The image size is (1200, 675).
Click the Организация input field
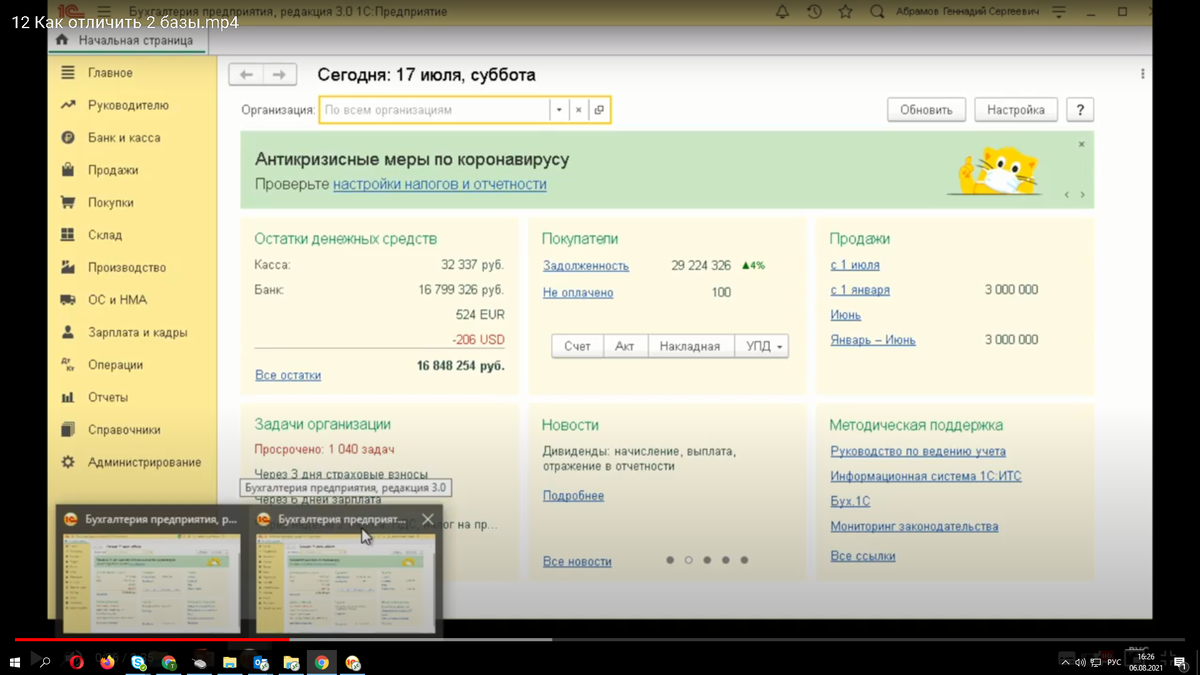coord(434,110)
